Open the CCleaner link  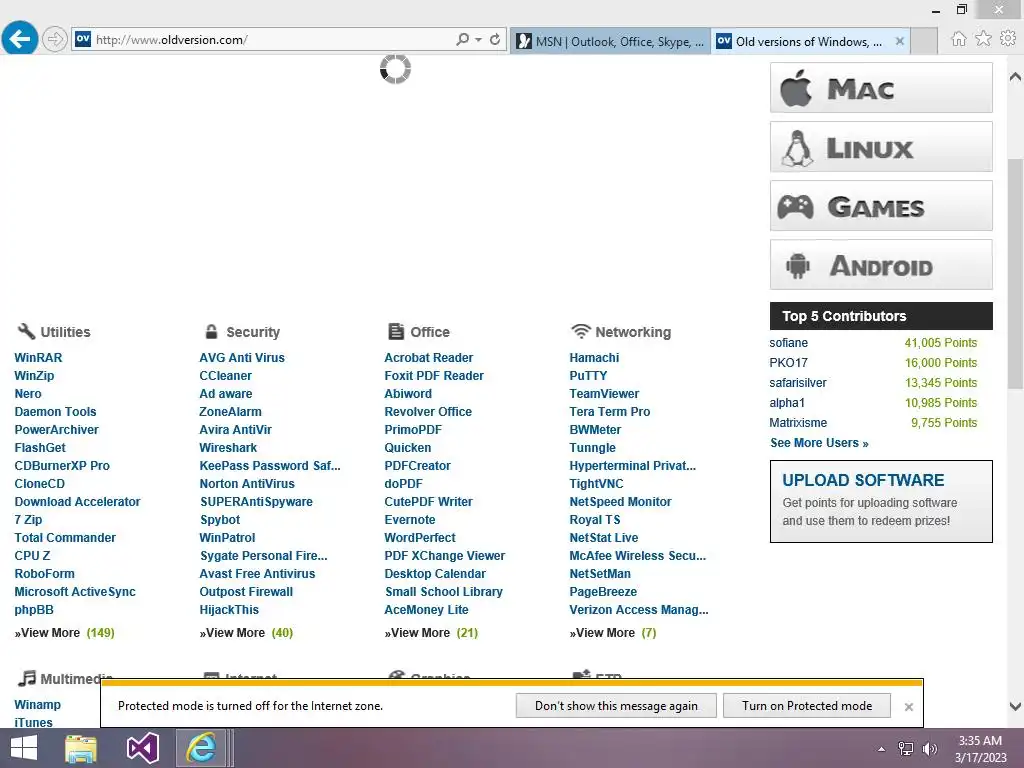coord(225,376)
